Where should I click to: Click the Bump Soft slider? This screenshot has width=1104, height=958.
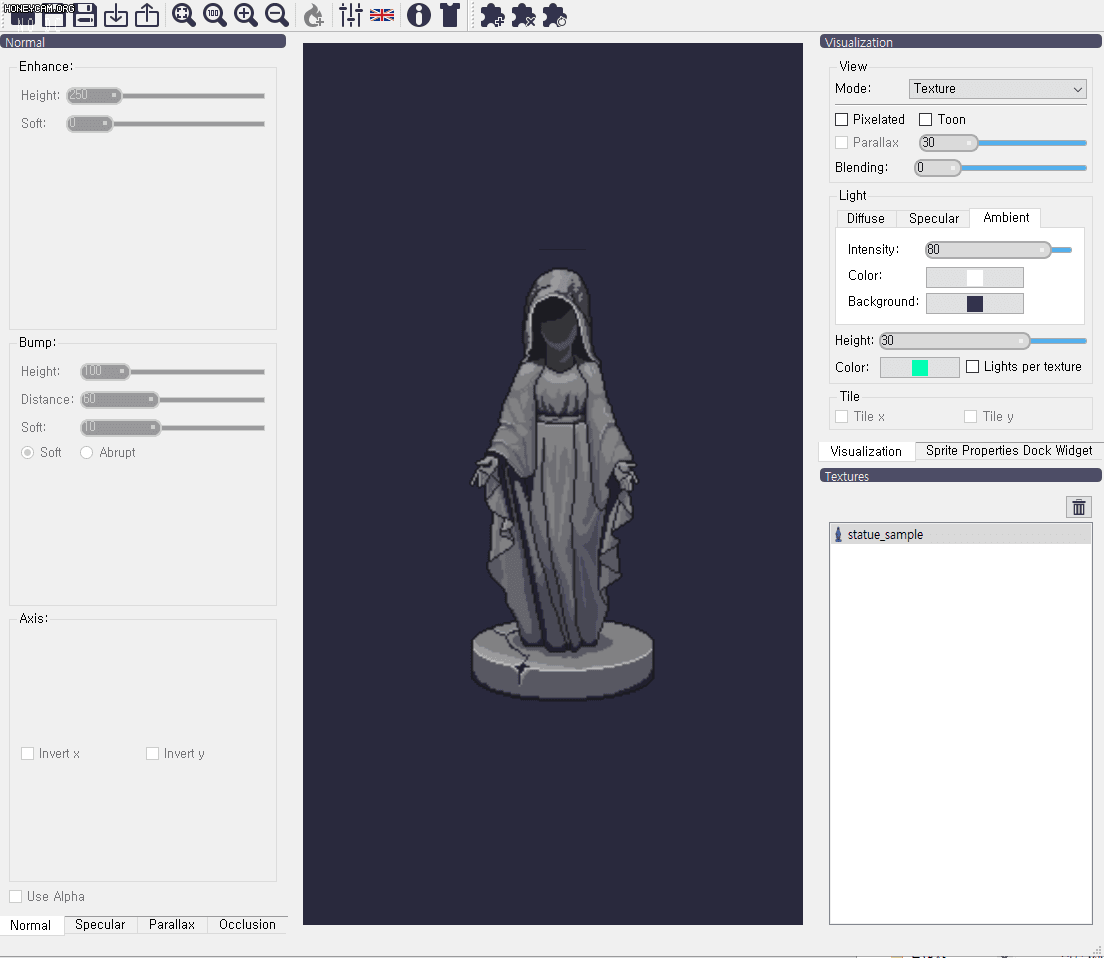tap(172, 427)
